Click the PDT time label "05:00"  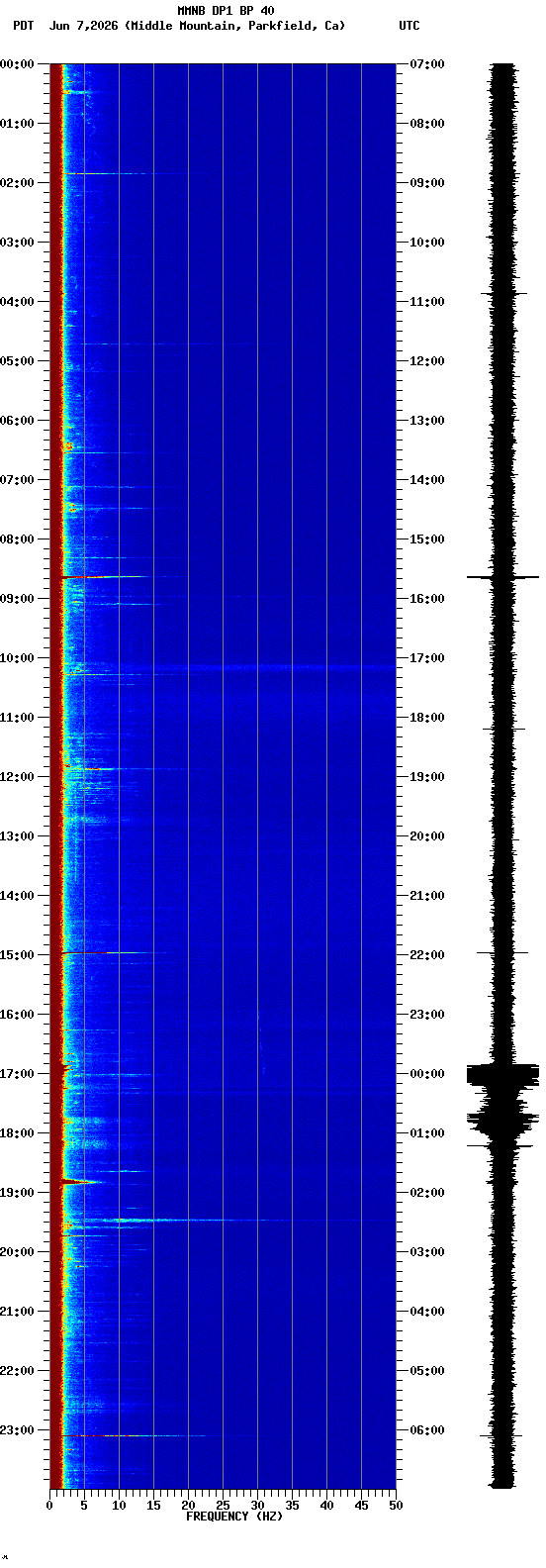(x=17, y=361)
